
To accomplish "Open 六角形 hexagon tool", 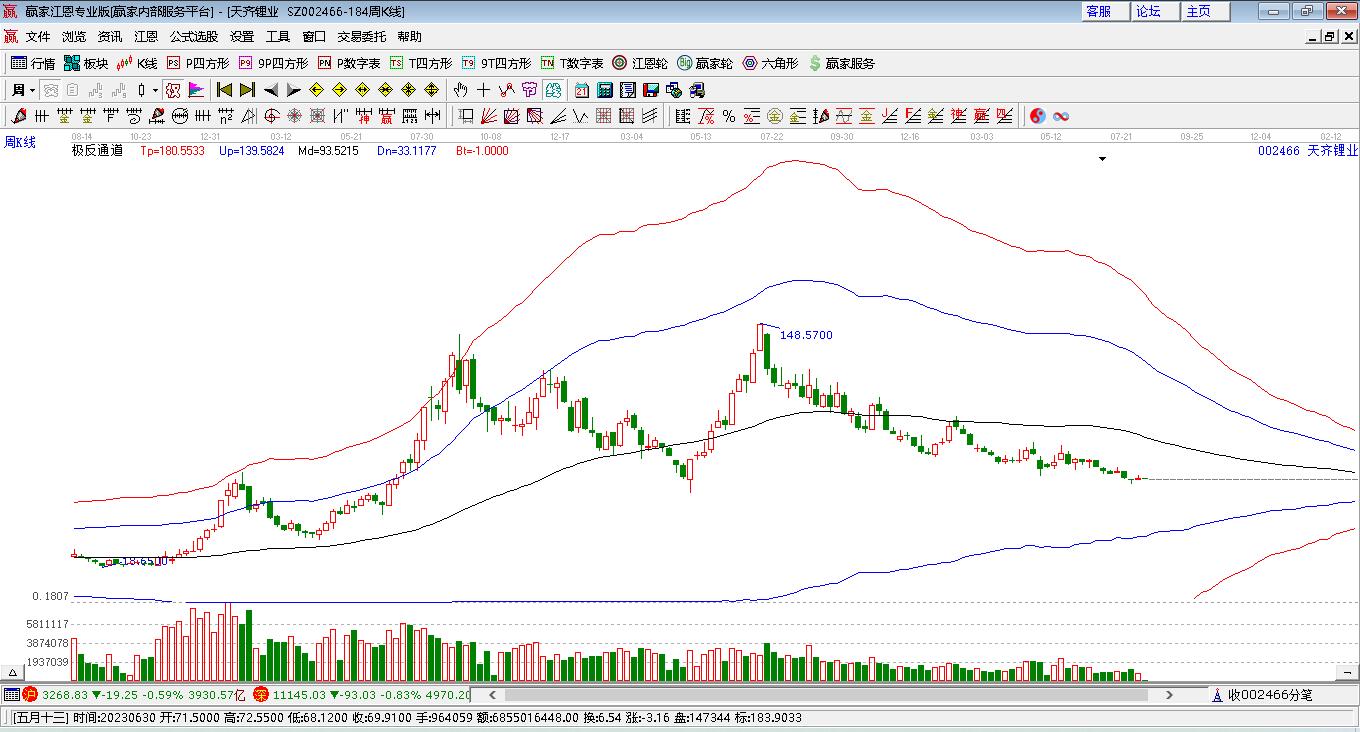I will [x=770, y=63].
